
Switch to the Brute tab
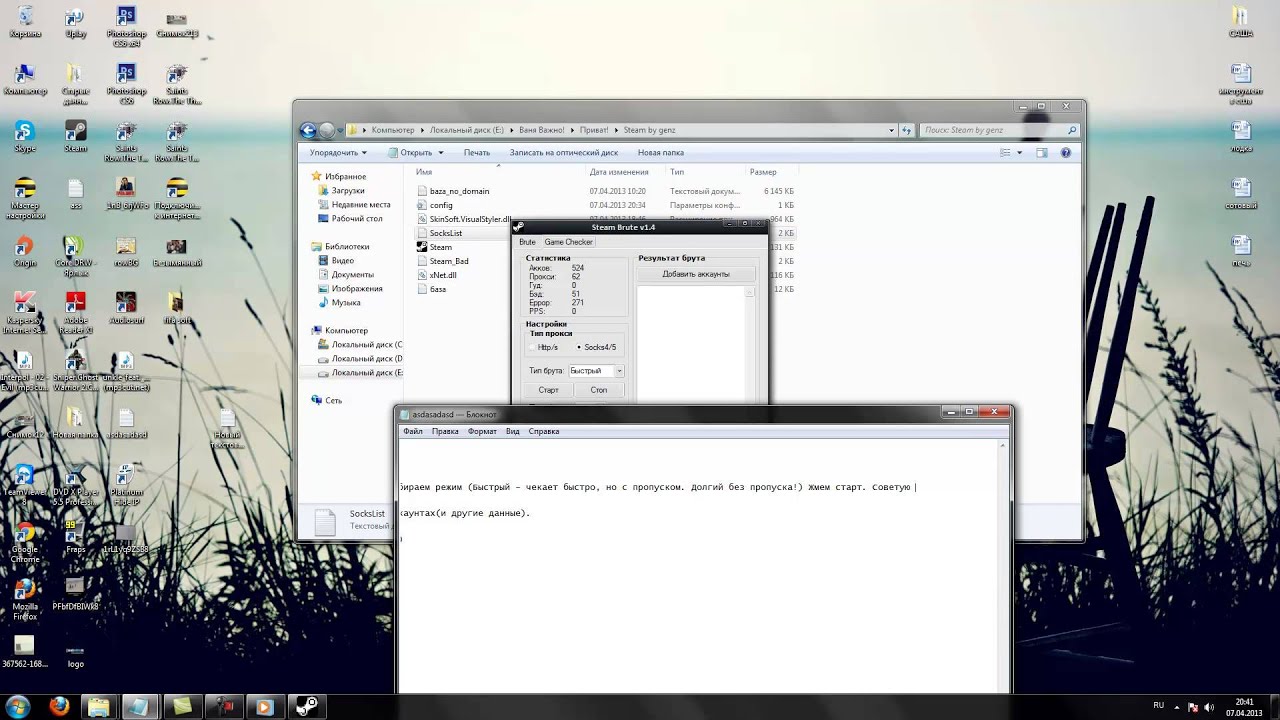[x=527, y=242]
